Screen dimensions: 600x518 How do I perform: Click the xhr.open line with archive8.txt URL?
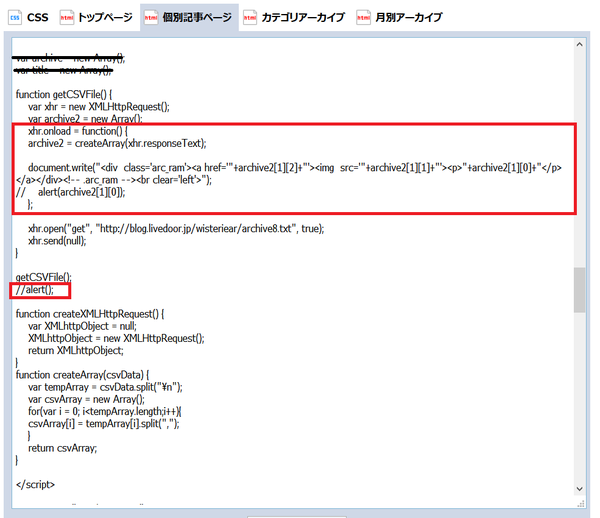176,229
